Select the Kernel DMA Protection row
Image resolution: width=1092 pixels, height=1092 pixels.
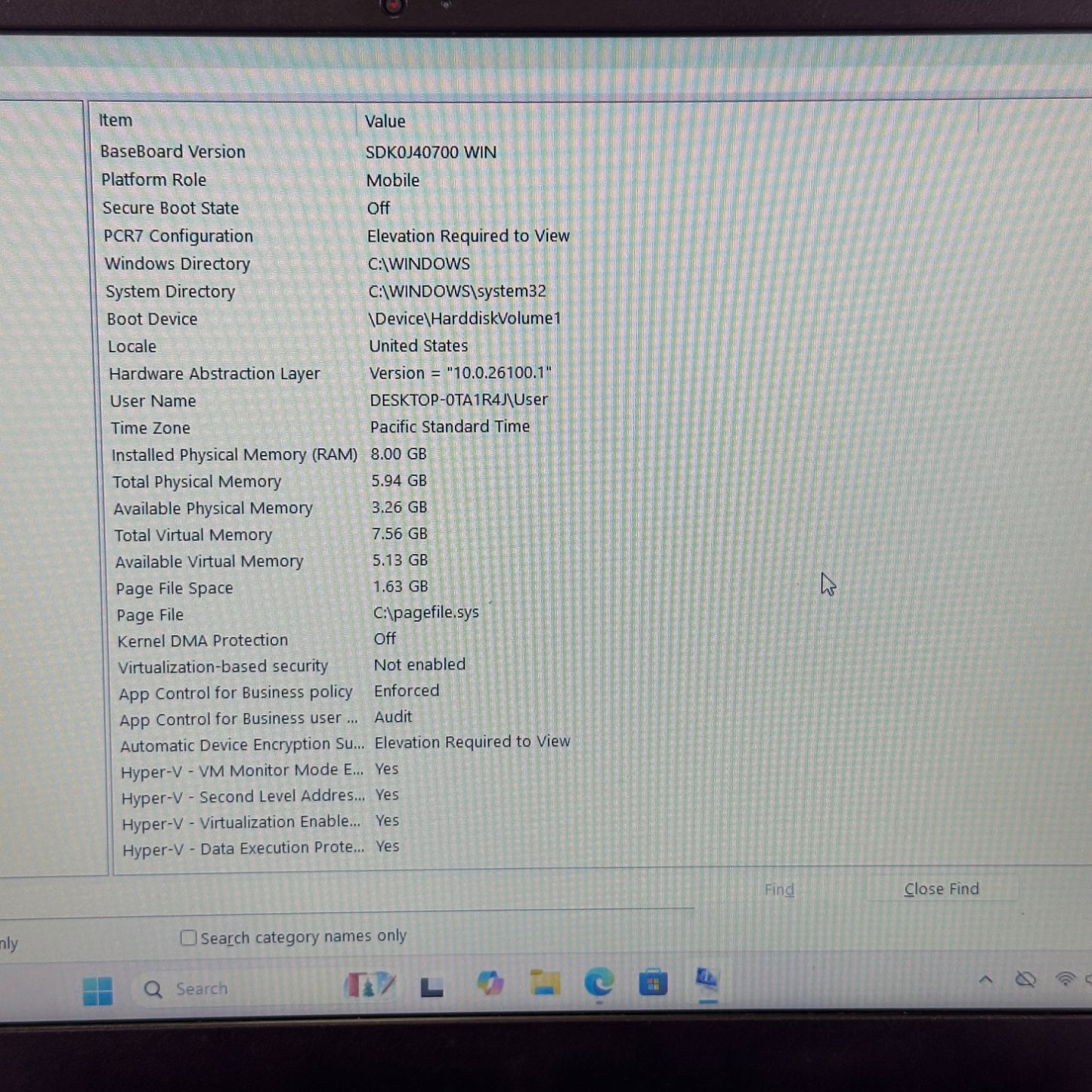[x=203, y=641]
